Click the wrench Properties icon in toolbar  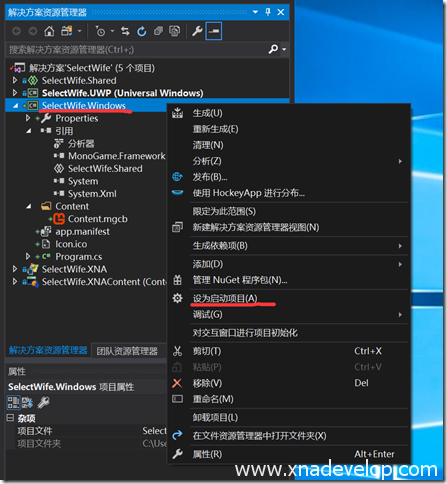tap(197, 31)
